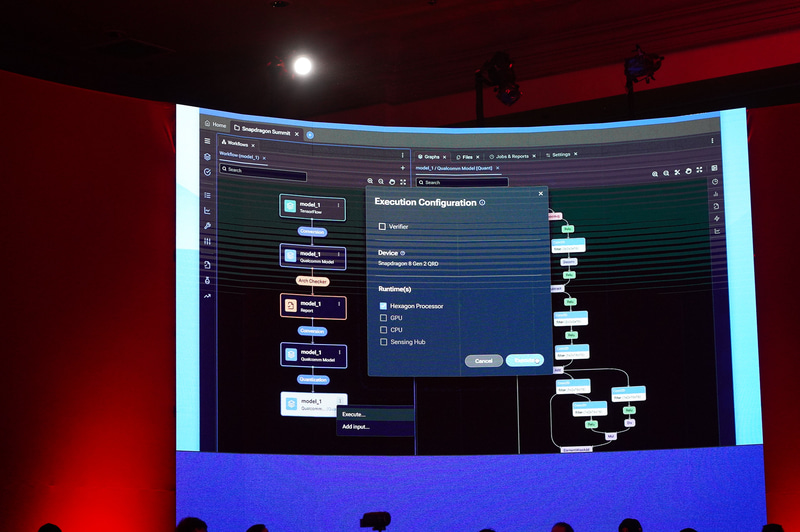800x532 pixels.
Task: Open the list view sidebar icon
Action: tap(207, 195)
